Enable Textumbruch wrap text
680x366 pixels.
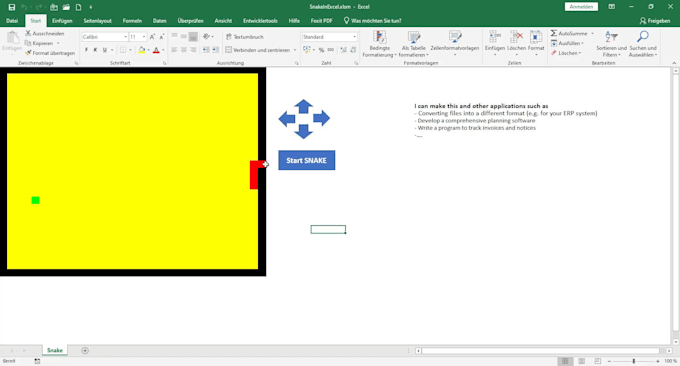point(245,37)
